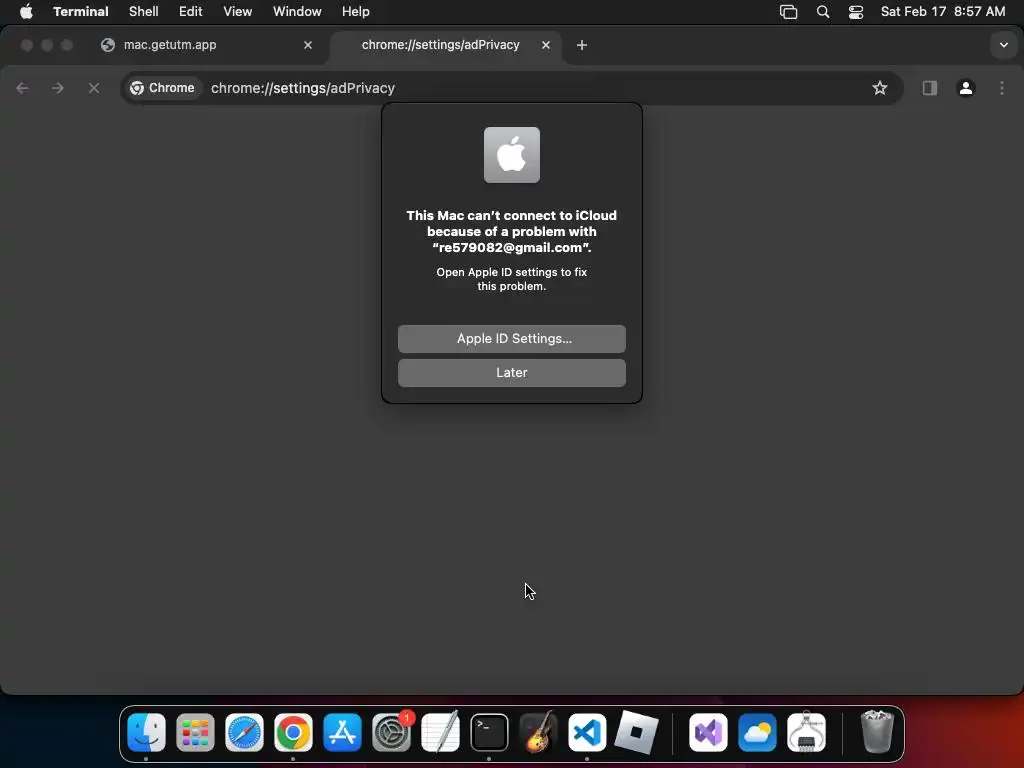Open System Settings with badge in dock
The height and width of the screenshot is (768, 1024).
coord(392,732)
